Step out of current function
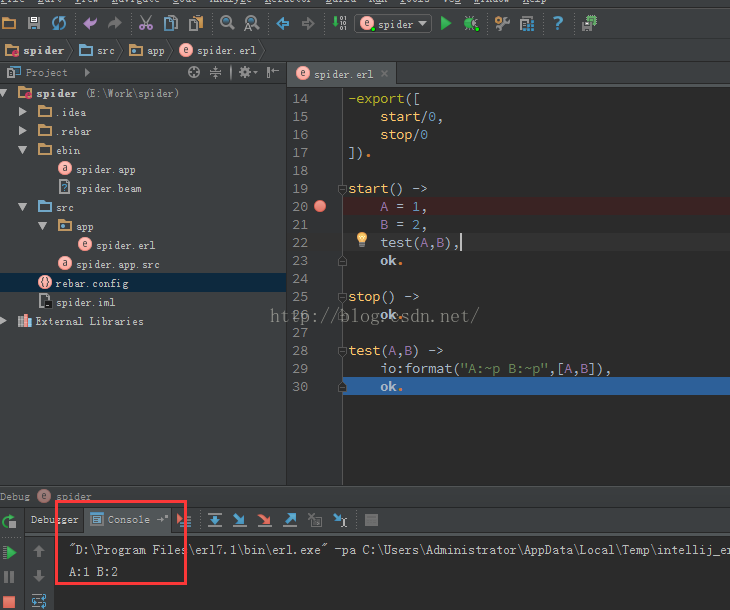Screen dimensions: 730x610 coord(290,520)
